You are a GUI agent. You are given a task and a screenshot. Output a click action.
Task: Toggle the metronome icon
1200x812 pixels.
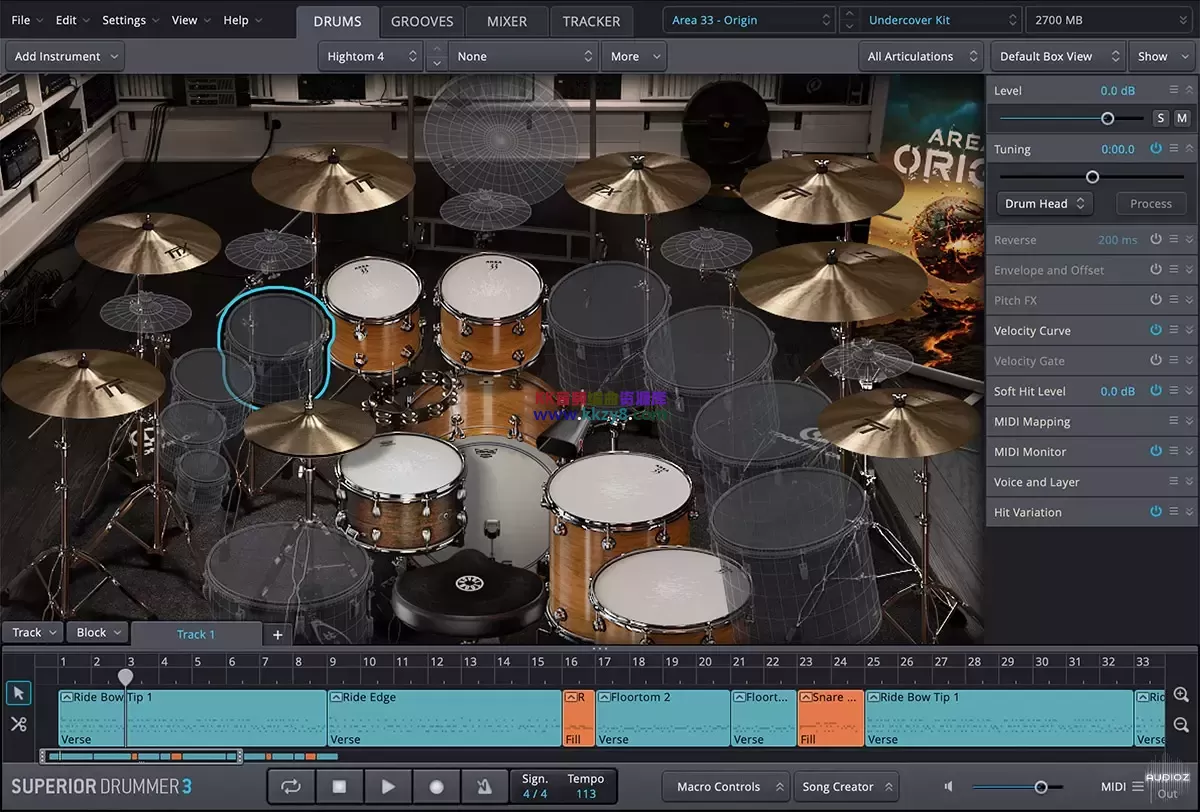(484, 787)
